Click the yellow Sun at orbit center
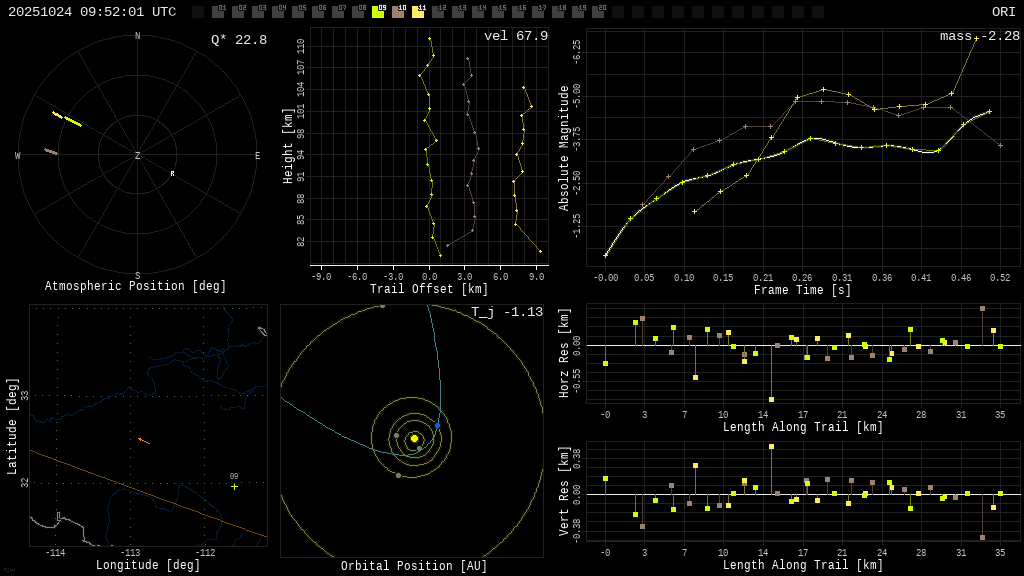Image resolution: width=1024 pixels, height=576 pixels. (x=414, y=438)
